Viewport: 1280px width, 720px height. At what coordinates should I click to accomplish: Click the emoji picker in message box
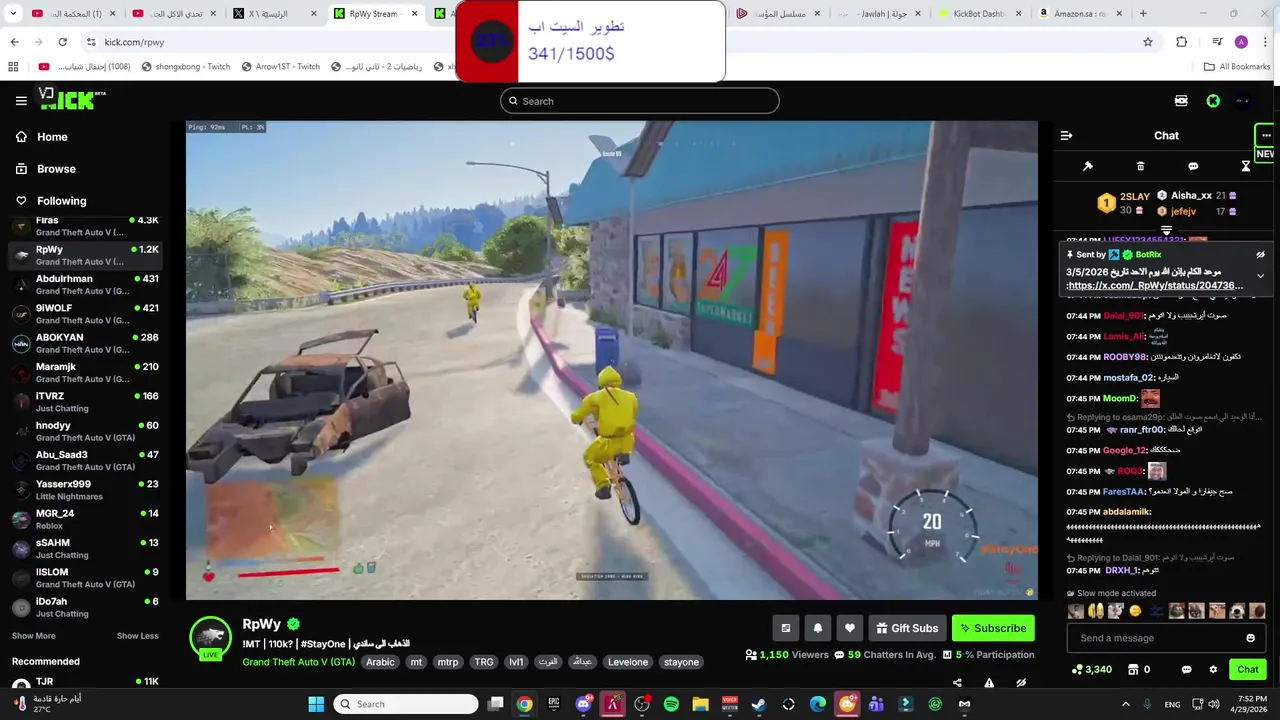1250,638
